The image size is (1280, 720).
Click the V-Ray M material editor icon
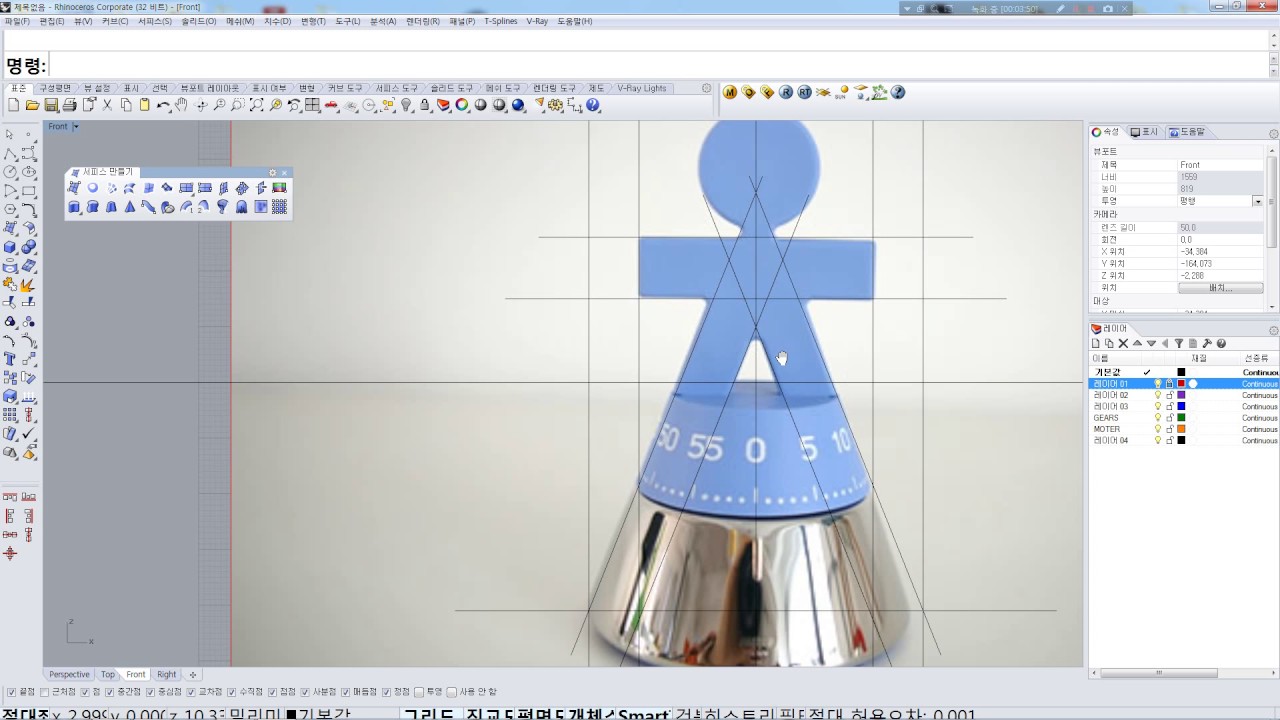point(730,92)
